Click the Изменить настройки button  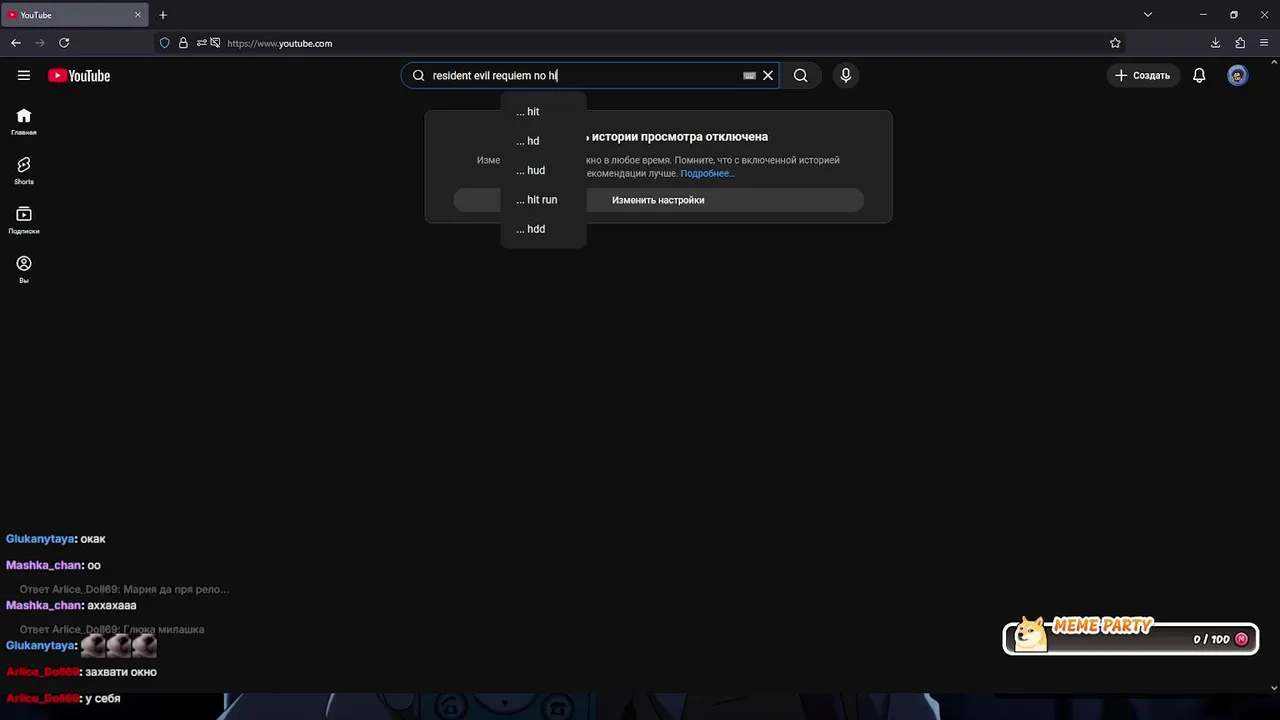[658, 200]
